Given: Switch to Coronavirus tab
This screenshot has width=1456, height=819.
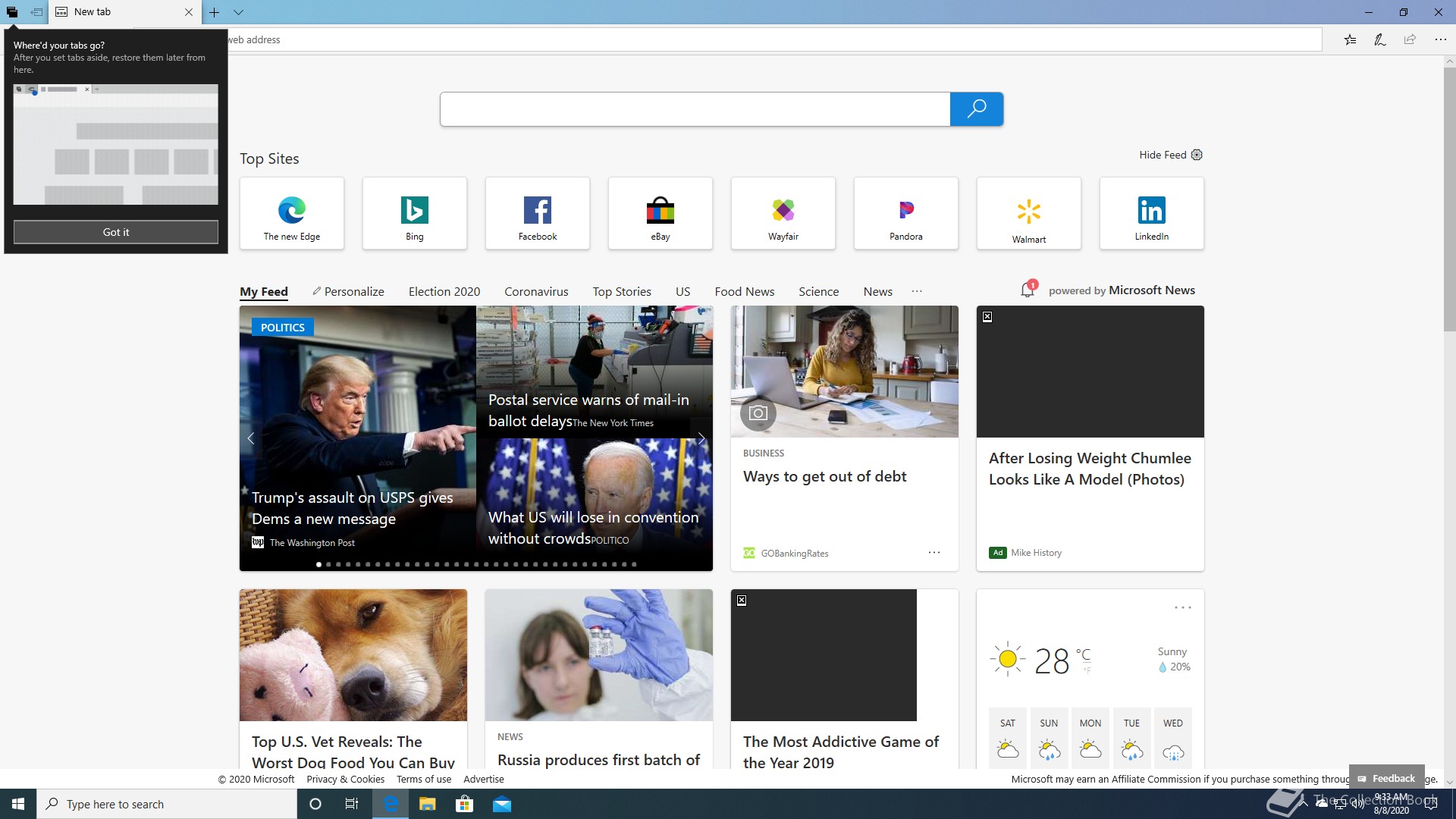Looking at the screenshot, I should [x=536, y=291].
